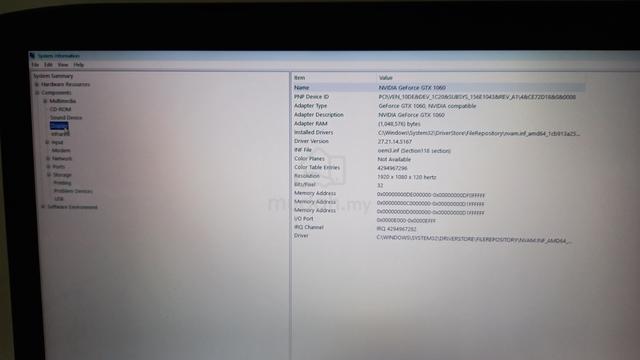Screen dimensions: 640x360
Task: Click the 4294967296 value
Action: tap(392, 168)
